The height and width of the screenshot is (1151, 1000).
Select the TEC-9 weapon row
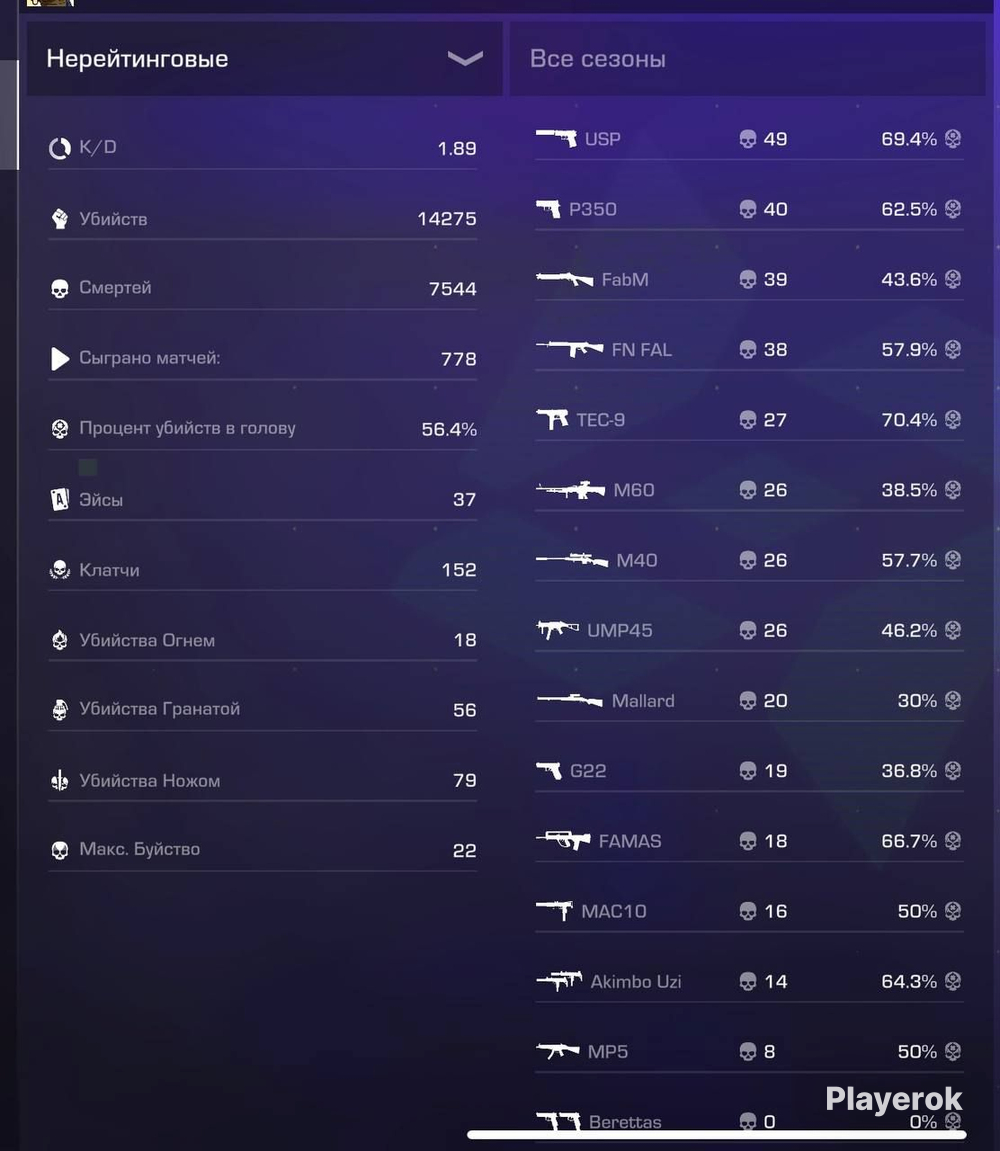click(749, 420)
